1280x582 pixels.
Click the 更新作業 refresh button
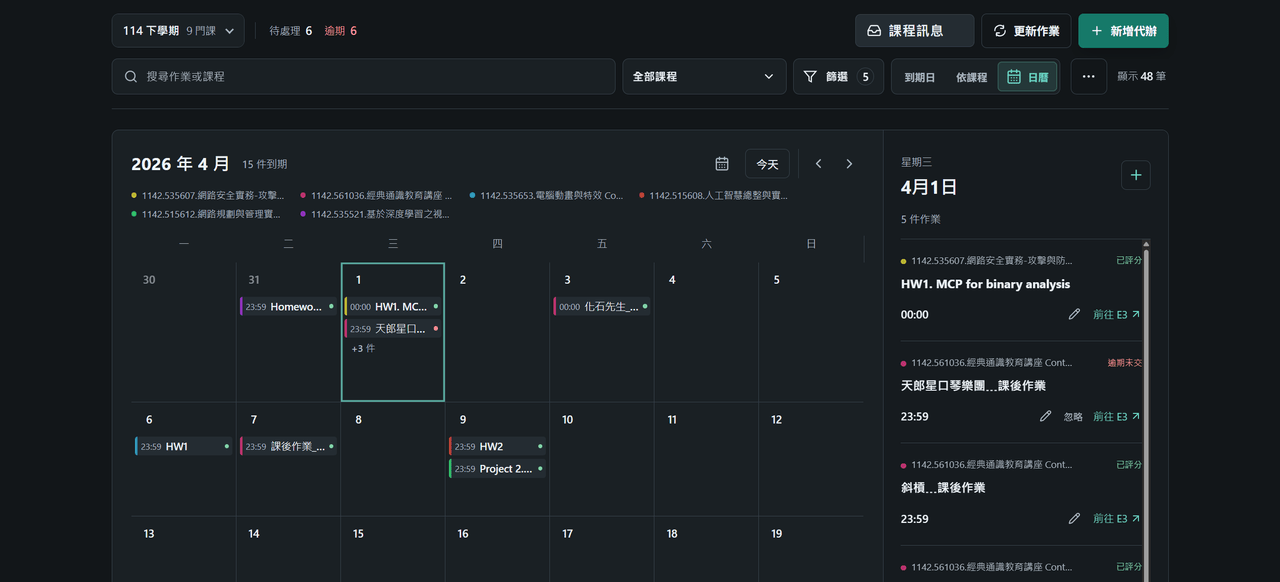pyautogui.click(x=1026, y=31)
